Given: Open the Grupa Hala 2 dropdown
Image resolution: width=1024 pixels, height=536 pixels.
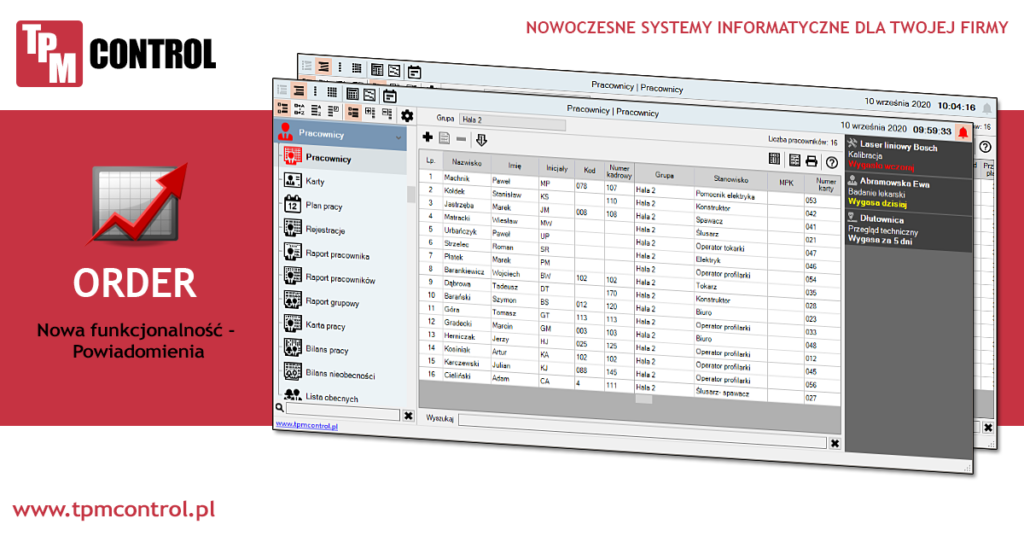Looking at the screenshot, I should (x=512, y=121).
